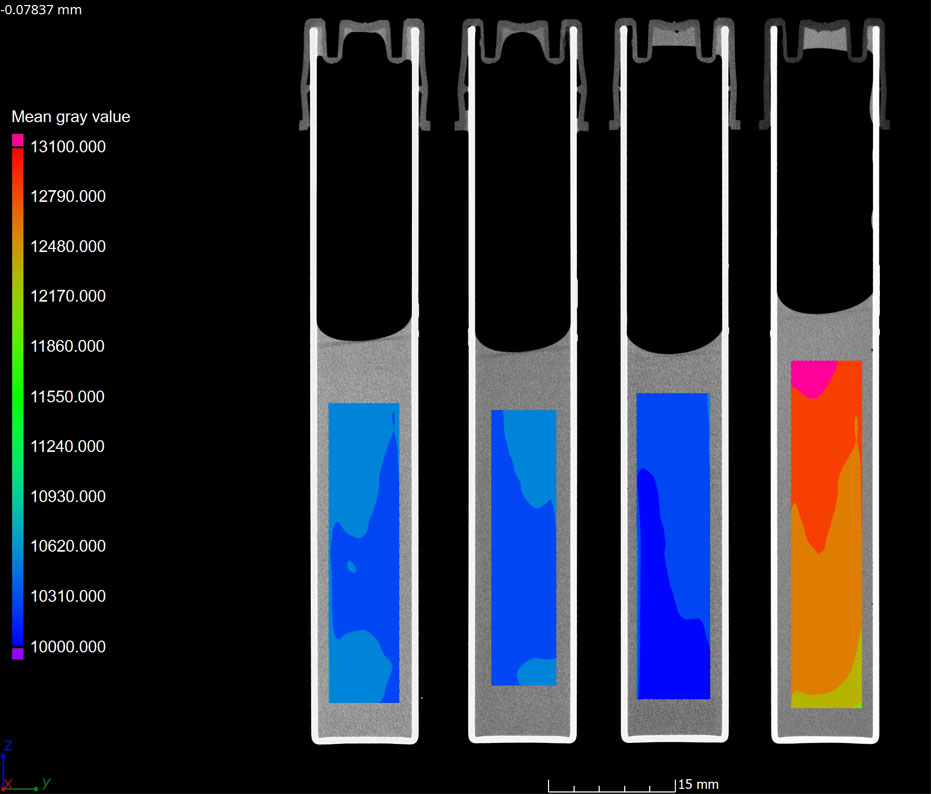Click the third vial's cap

pyautogui.click(x=674, y=74)
